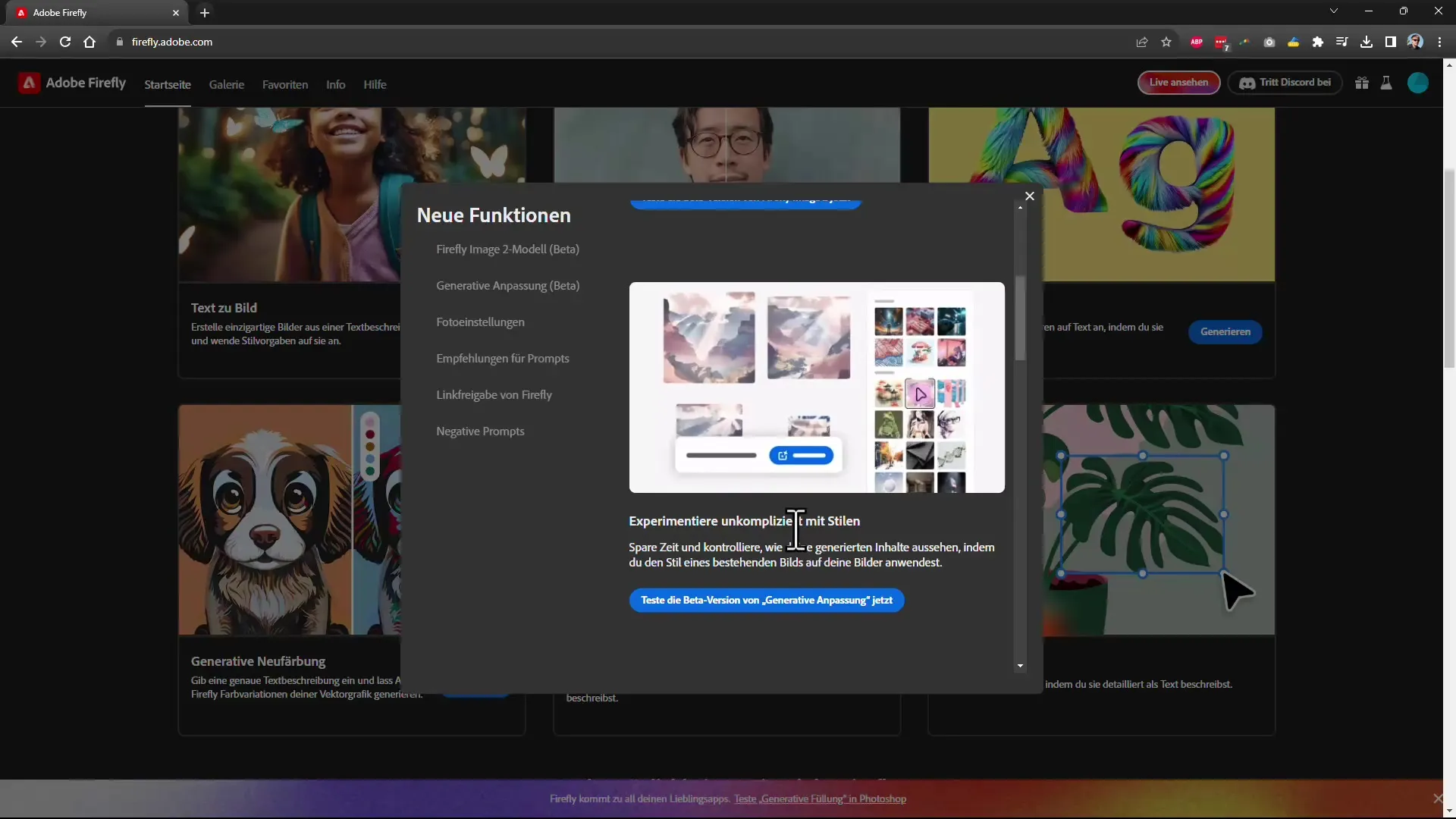
Task: Click the Generieren button
Action: point(1225,331)
